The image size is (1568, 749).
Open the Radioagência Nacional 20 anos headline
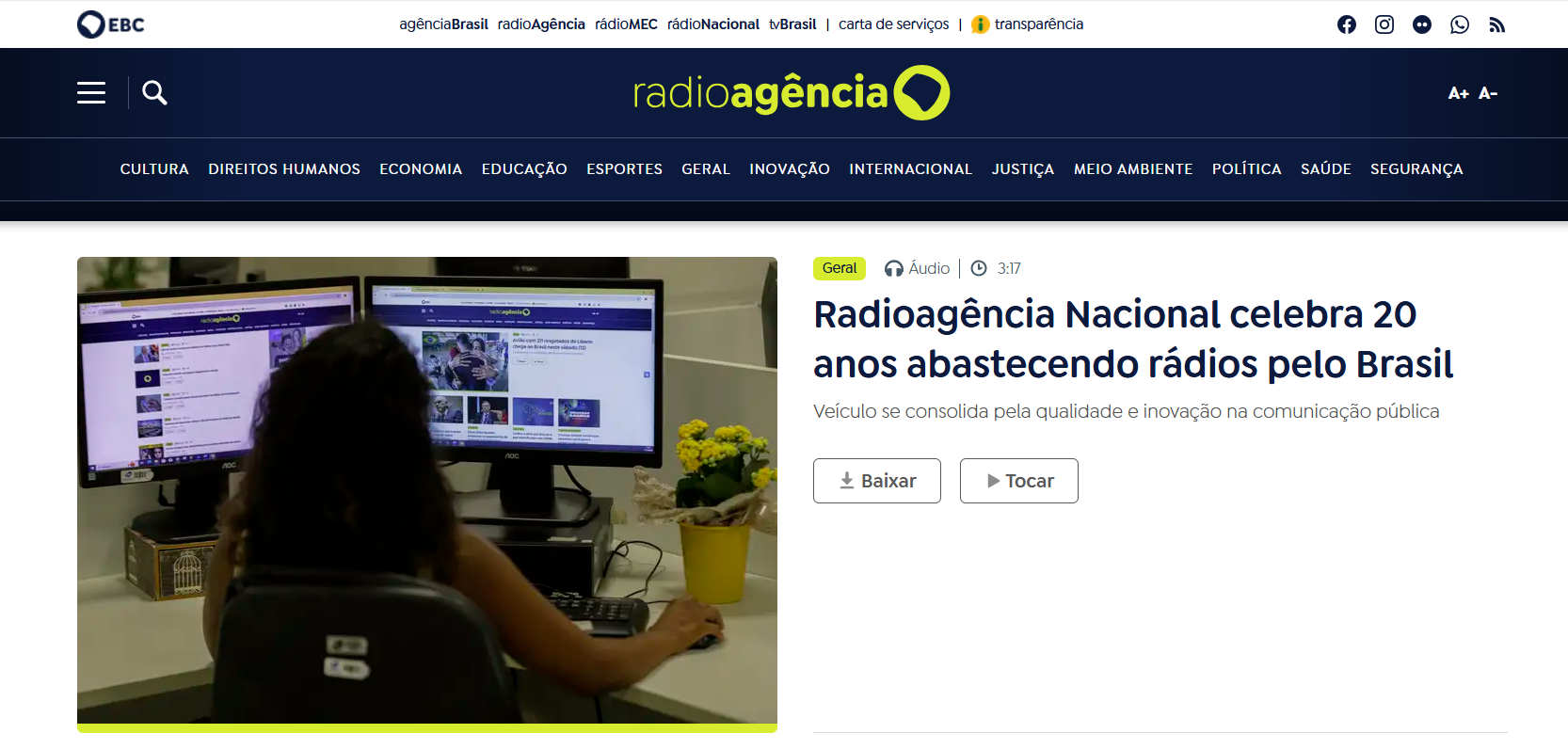pyautogui.click(x=1133, y=339)
